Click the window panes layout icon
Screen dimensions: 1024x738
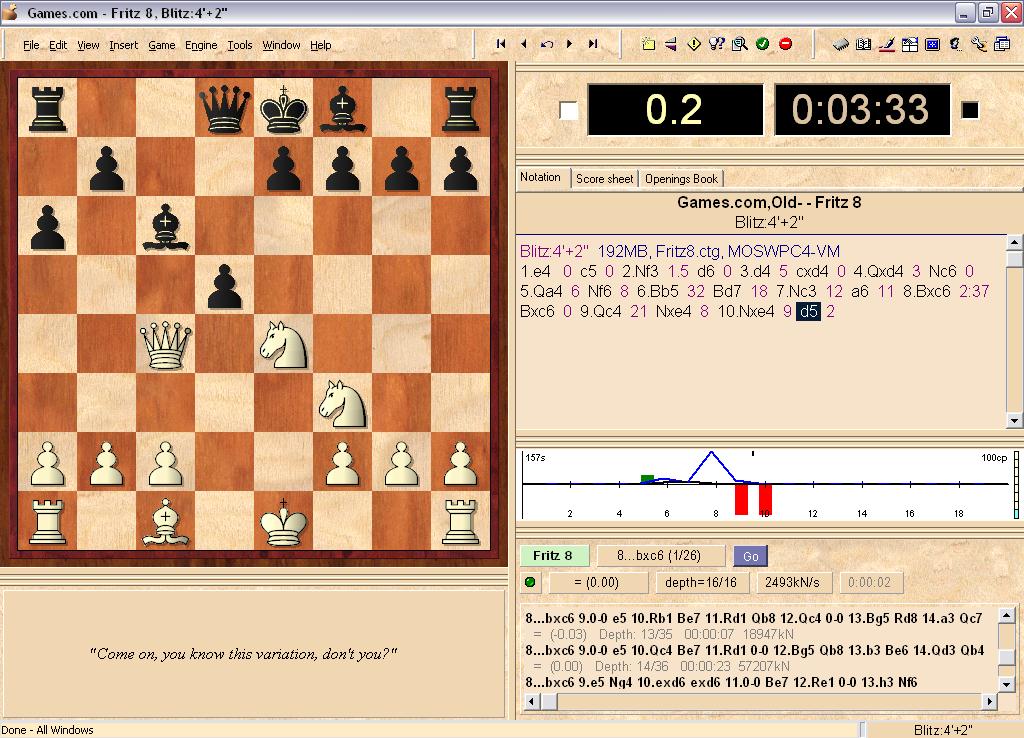[x=910, y=44]
